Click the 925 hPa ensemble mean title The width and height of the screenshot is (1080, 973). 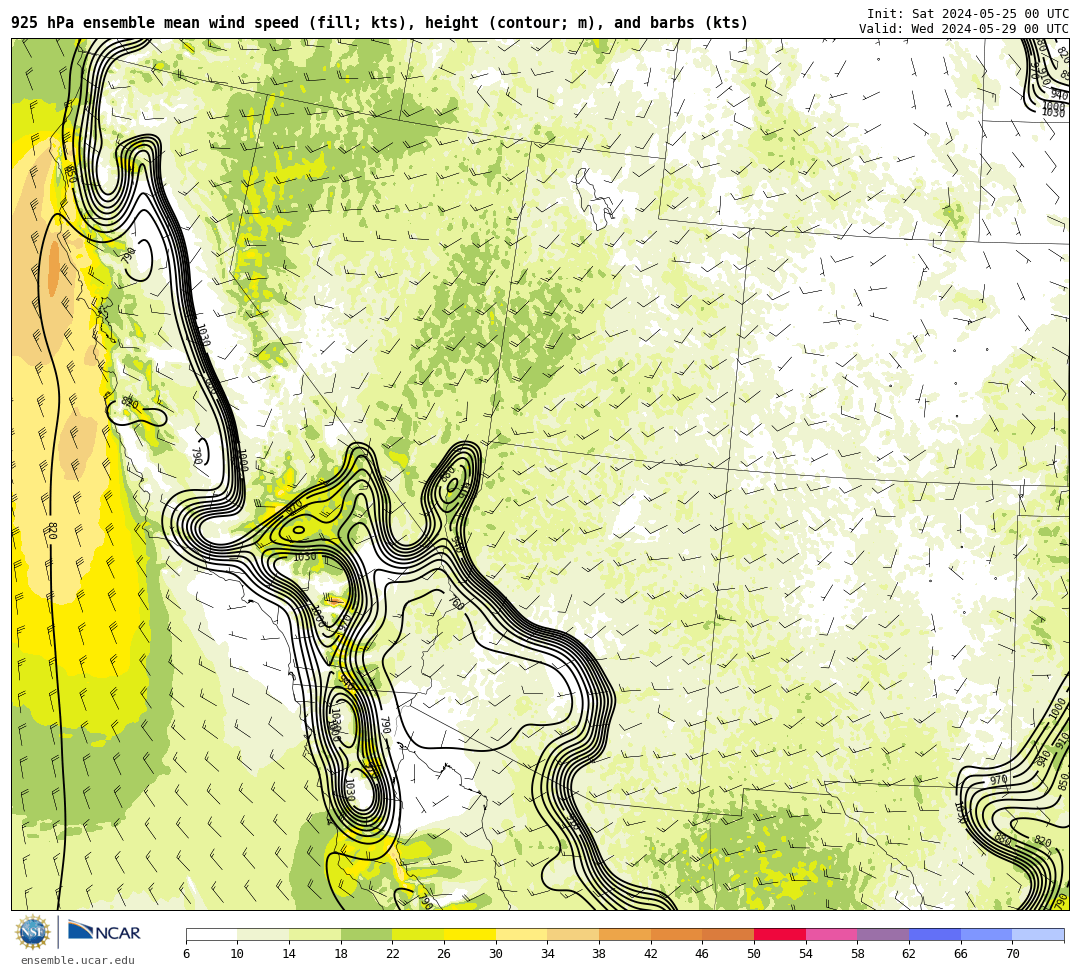(x=380, y=23)
